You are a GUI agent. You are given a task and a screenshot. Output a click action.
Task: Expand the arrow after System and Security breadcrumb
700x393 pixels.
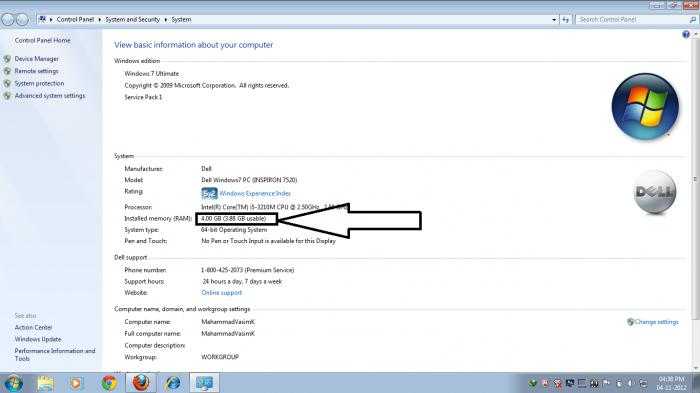[x=166, y=20]
